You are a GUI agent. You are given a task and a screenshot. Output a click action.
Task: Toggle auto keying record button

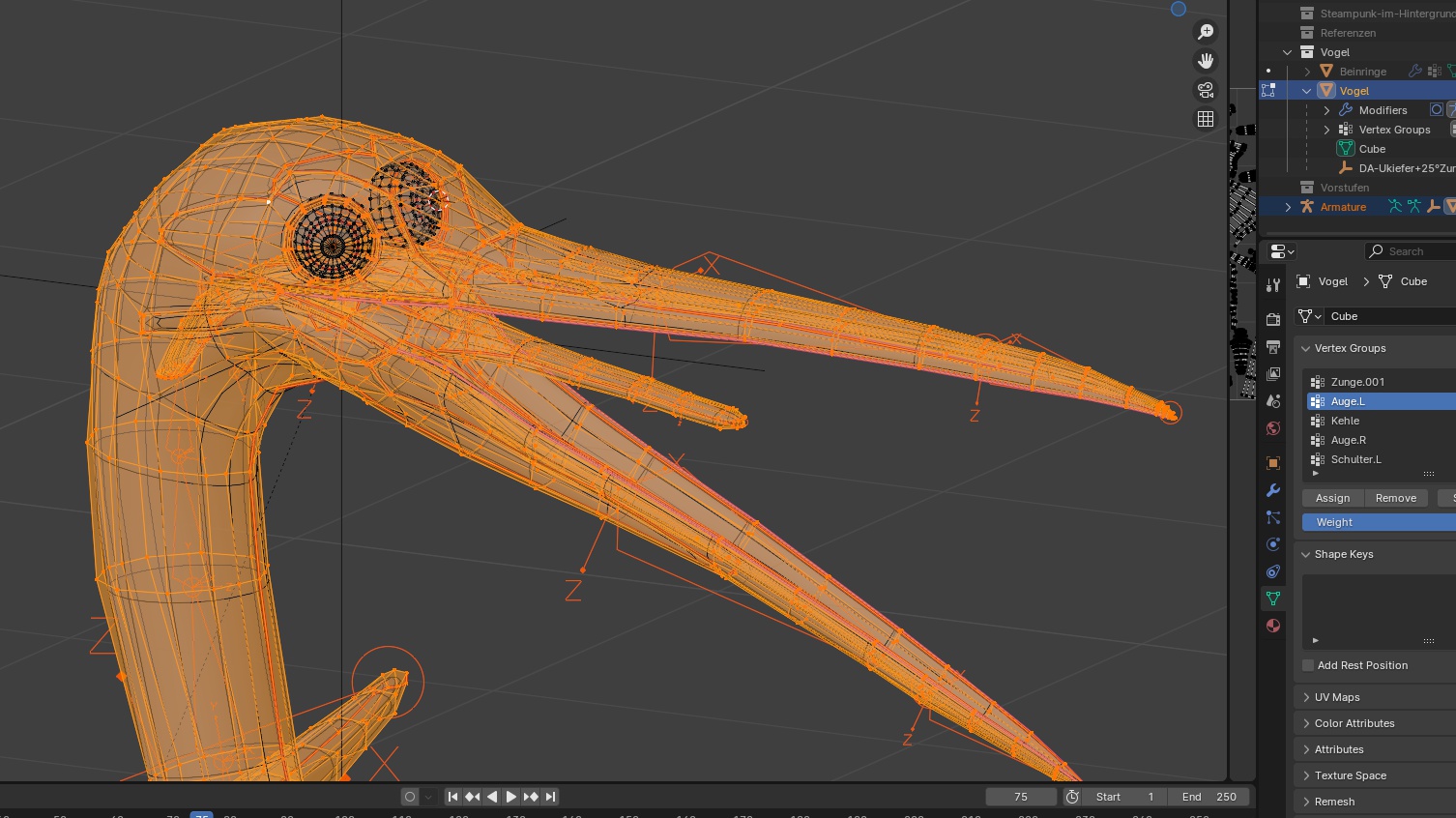click(410, 797)
